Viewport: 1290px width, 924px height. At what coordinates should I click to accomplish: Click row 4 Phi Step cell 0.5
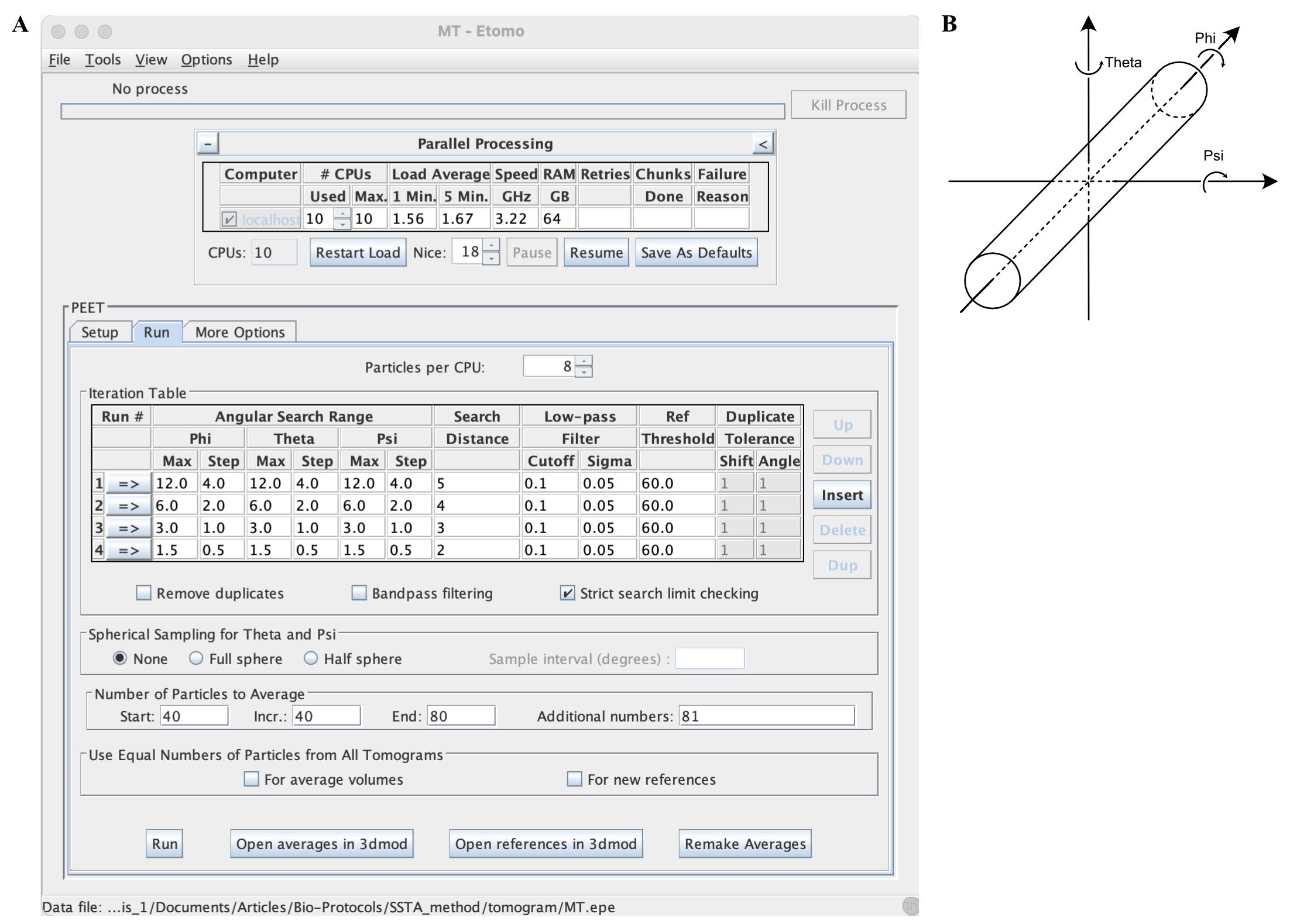point(222,550)
